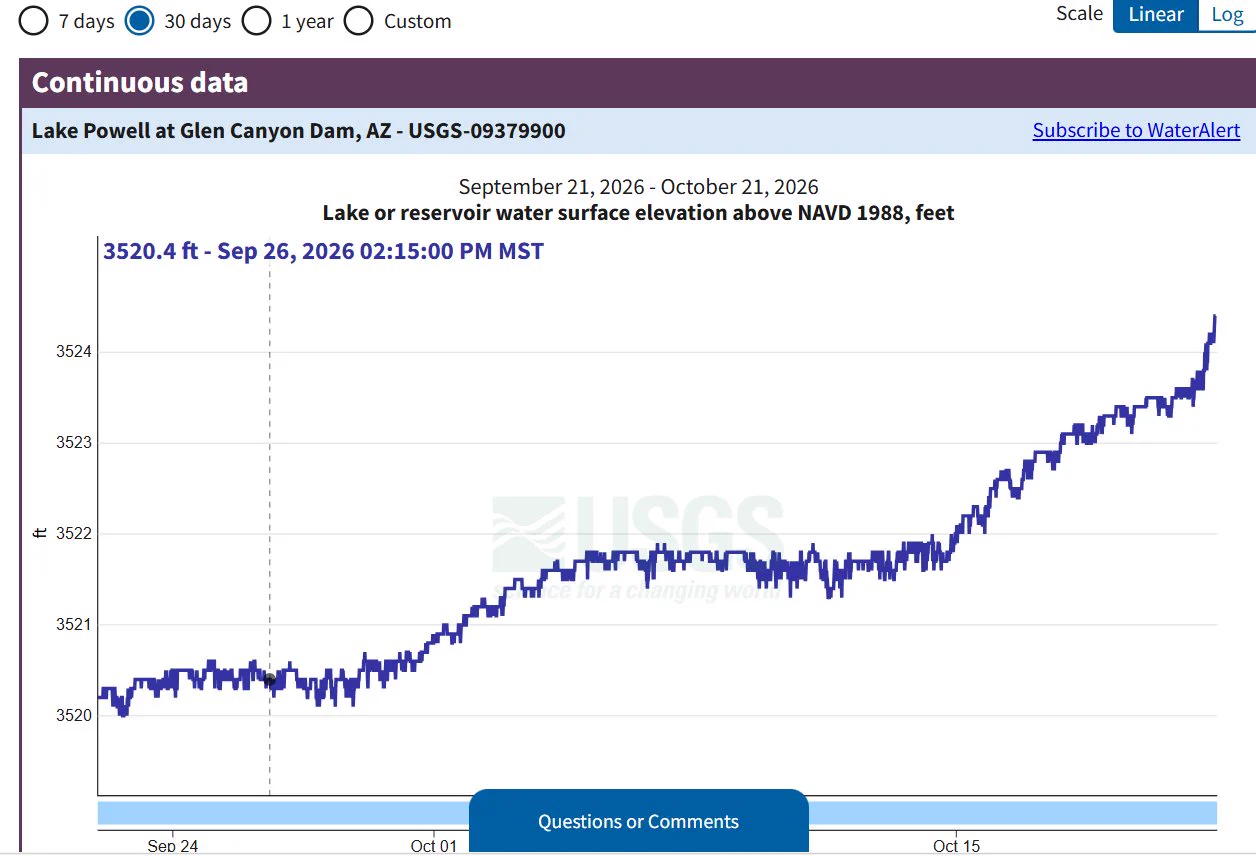Click the hovered data point on Sep 26
This screenshot has height=856, width=1256.
(x=269, y=679)
